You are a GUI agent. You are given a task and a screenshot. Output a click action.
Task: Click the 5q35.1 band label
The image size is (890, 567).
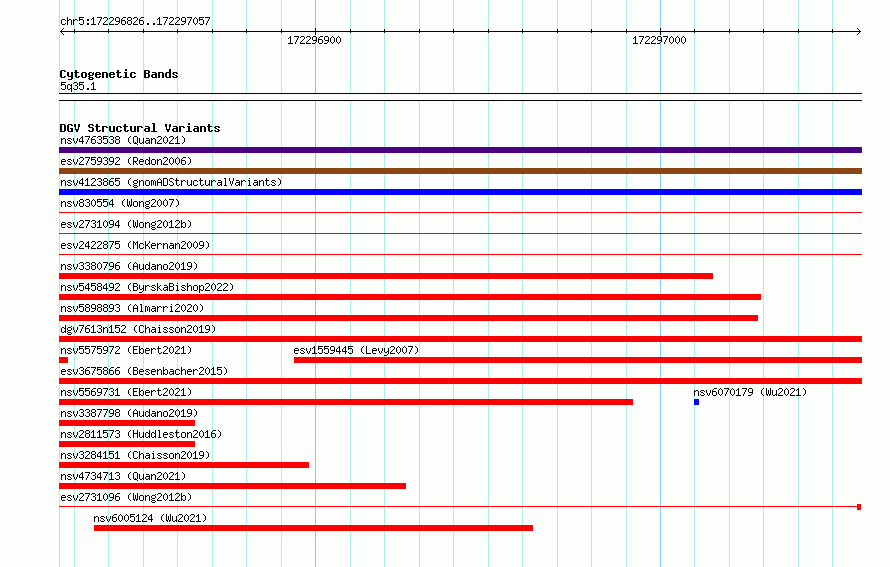coord(78,86)
